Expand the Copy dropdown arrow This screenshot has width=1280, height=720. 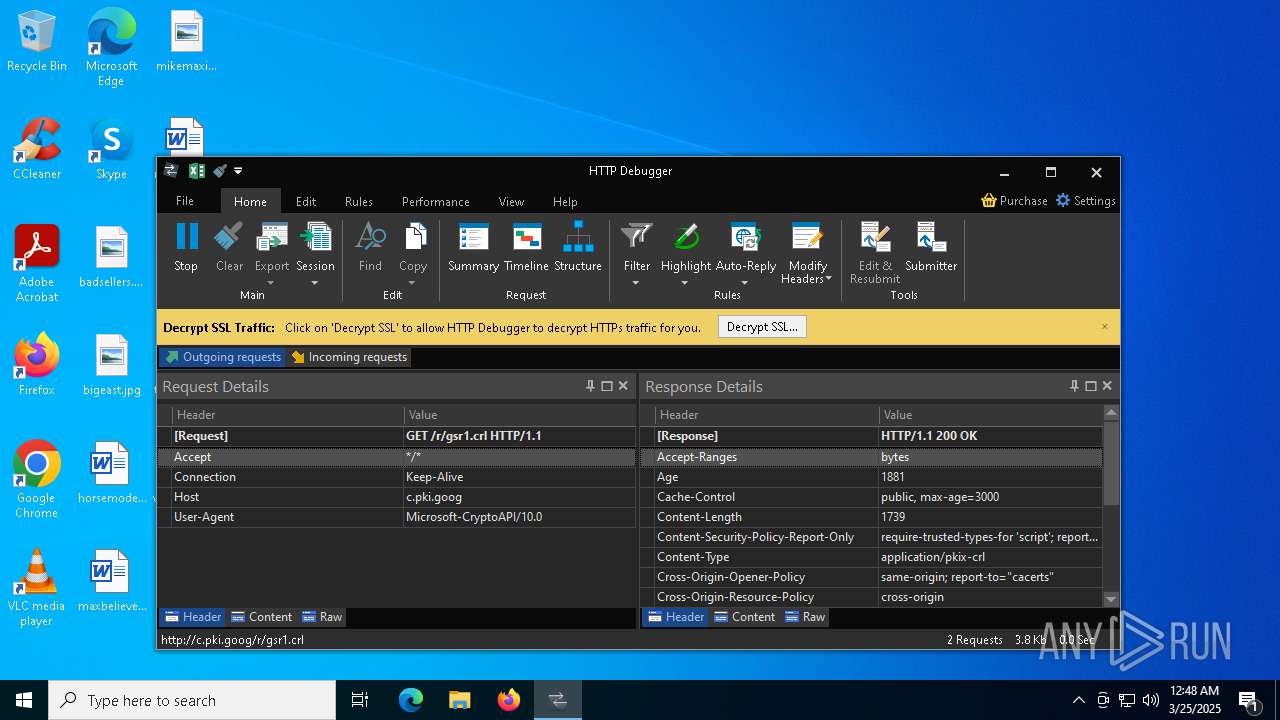pyautogui.click(x=412, y=283)
